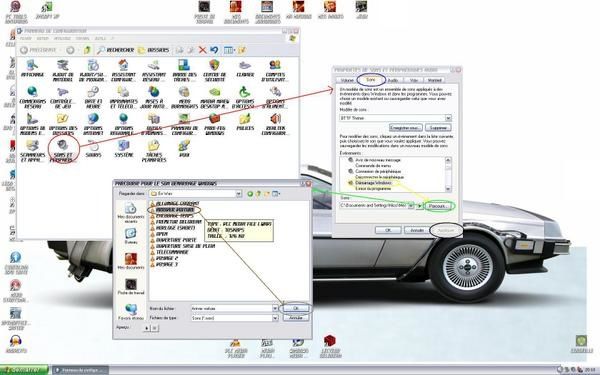Open the Système icon
This screenshot has height=375, width=600.
coord(123,149)
